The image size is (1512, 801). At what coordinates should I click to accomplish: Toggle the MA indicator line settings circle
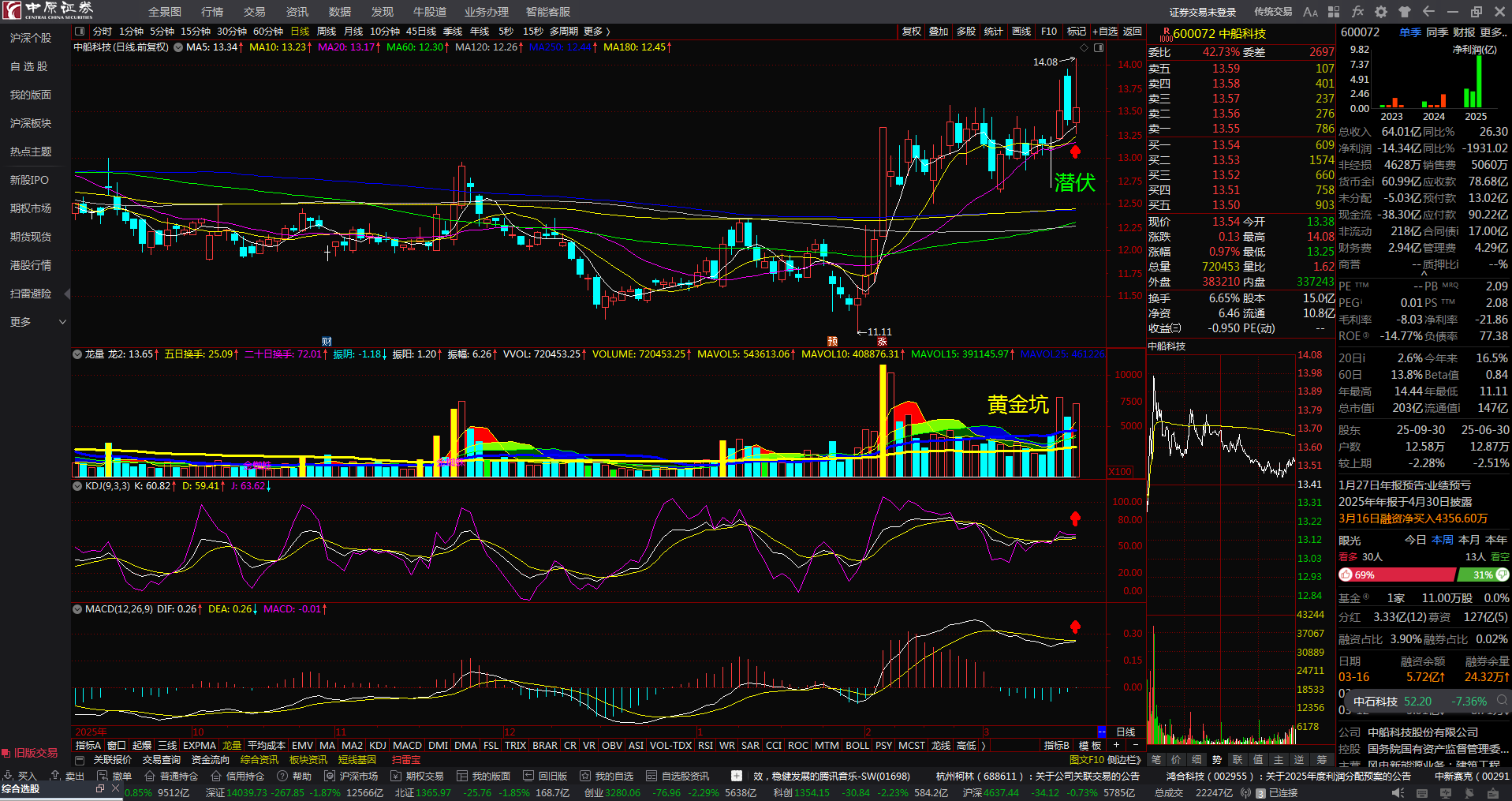click(178, 47)
